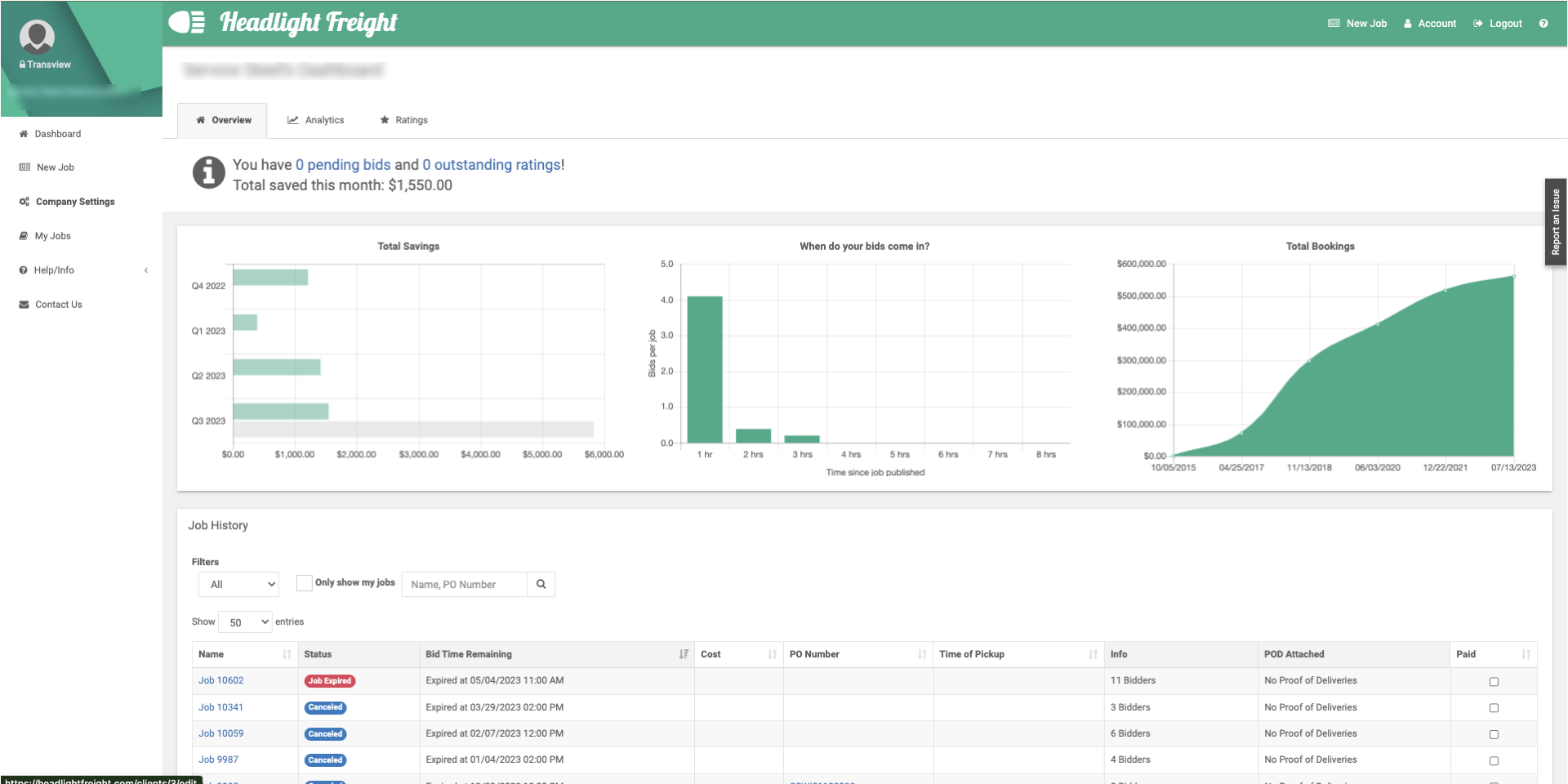This screenshot has height=784, width=1568.
Task: Sort by Paid column arrows
Action: (1526, 654)
